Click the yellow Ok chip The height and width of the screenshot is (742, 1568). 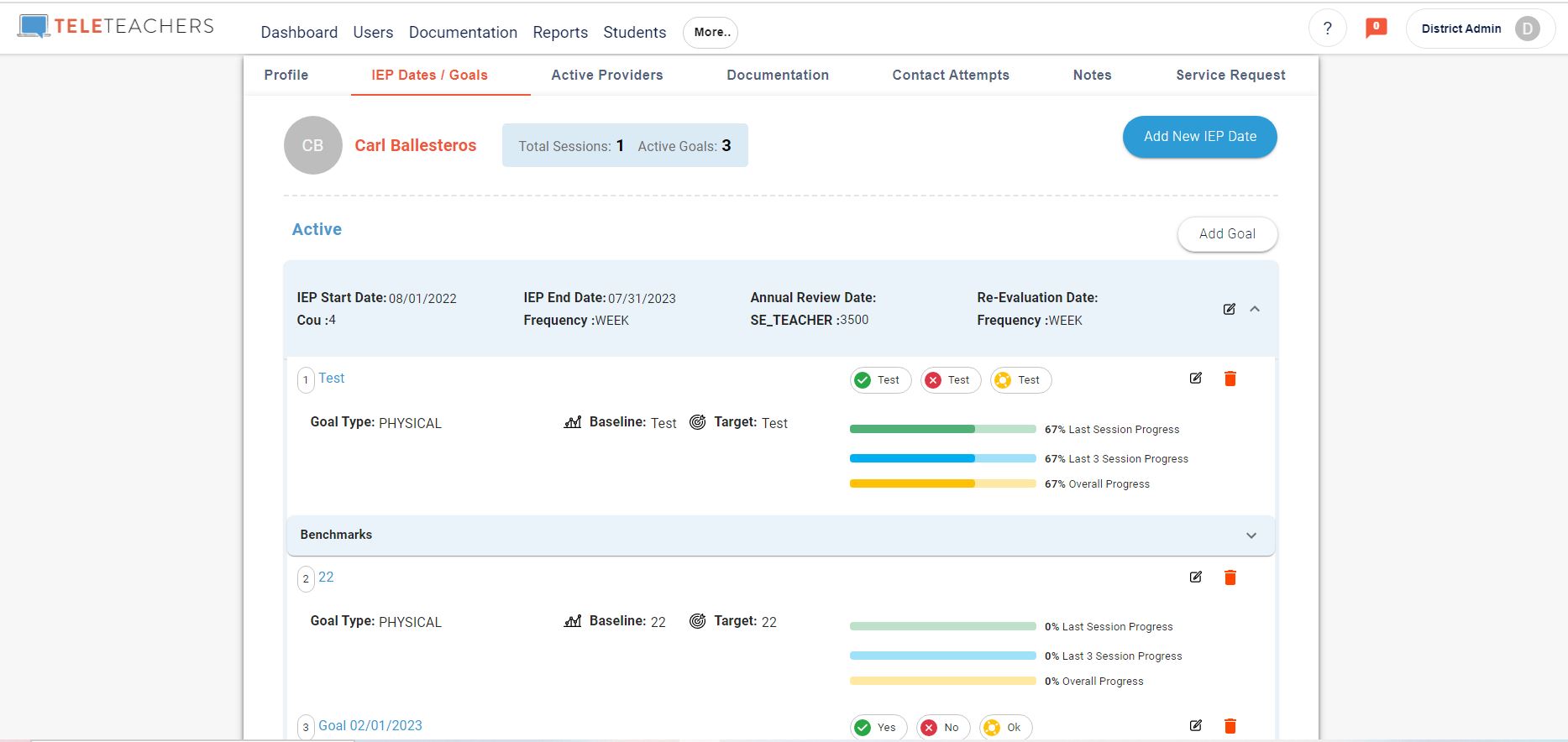pos(1005,728)
